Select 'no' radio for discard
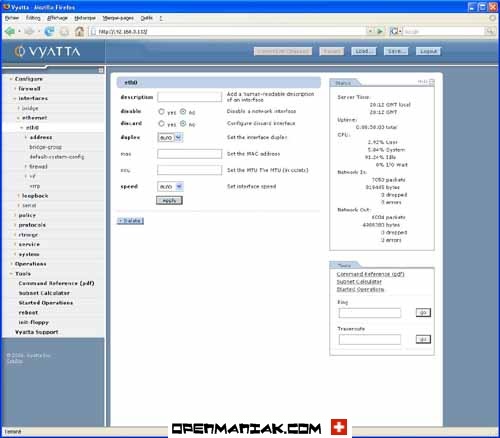The width and height of the screenshot is (500, 438). (x=183, y=124)
